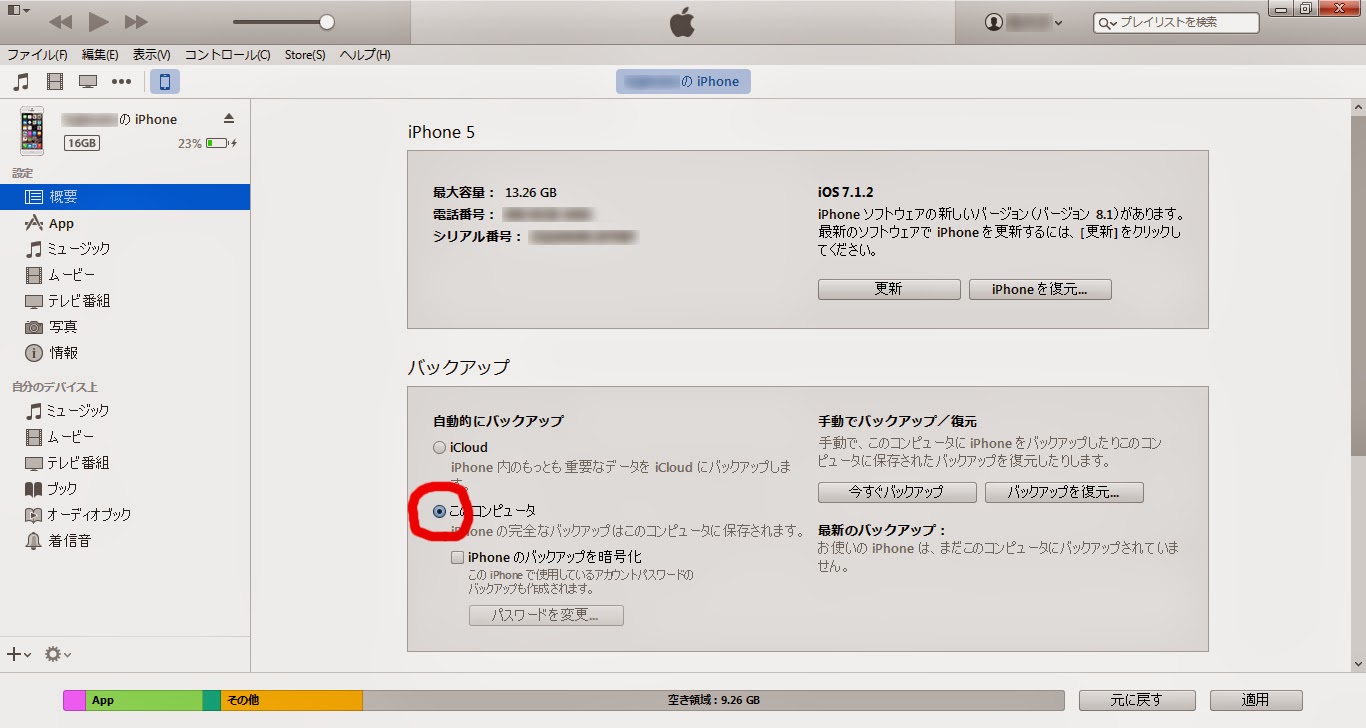Click the scrollbar down arrow

click(1357, 663)
